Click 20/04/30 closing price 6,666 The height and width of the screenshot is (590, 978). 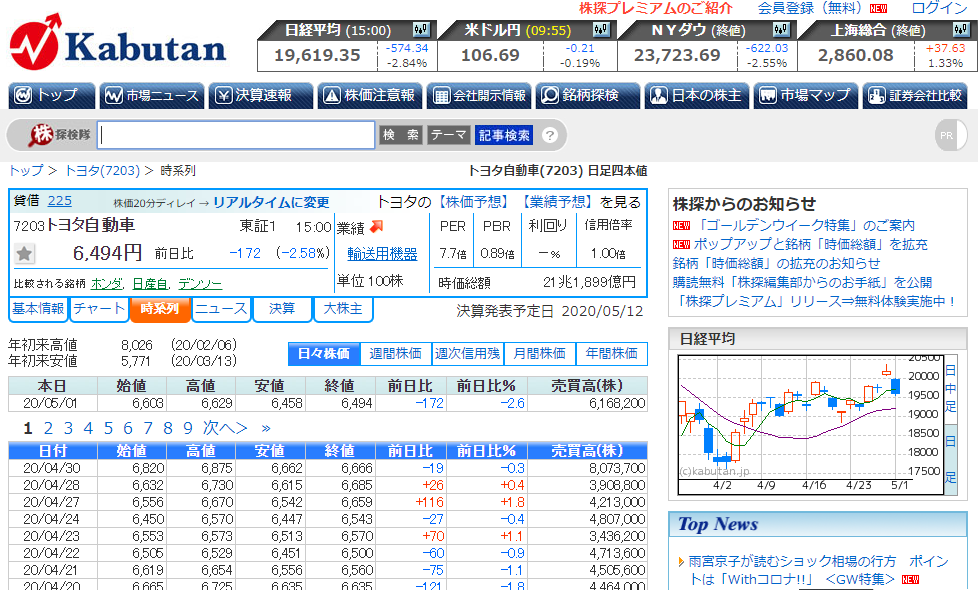pyautogui.click(x=357, y=468)
